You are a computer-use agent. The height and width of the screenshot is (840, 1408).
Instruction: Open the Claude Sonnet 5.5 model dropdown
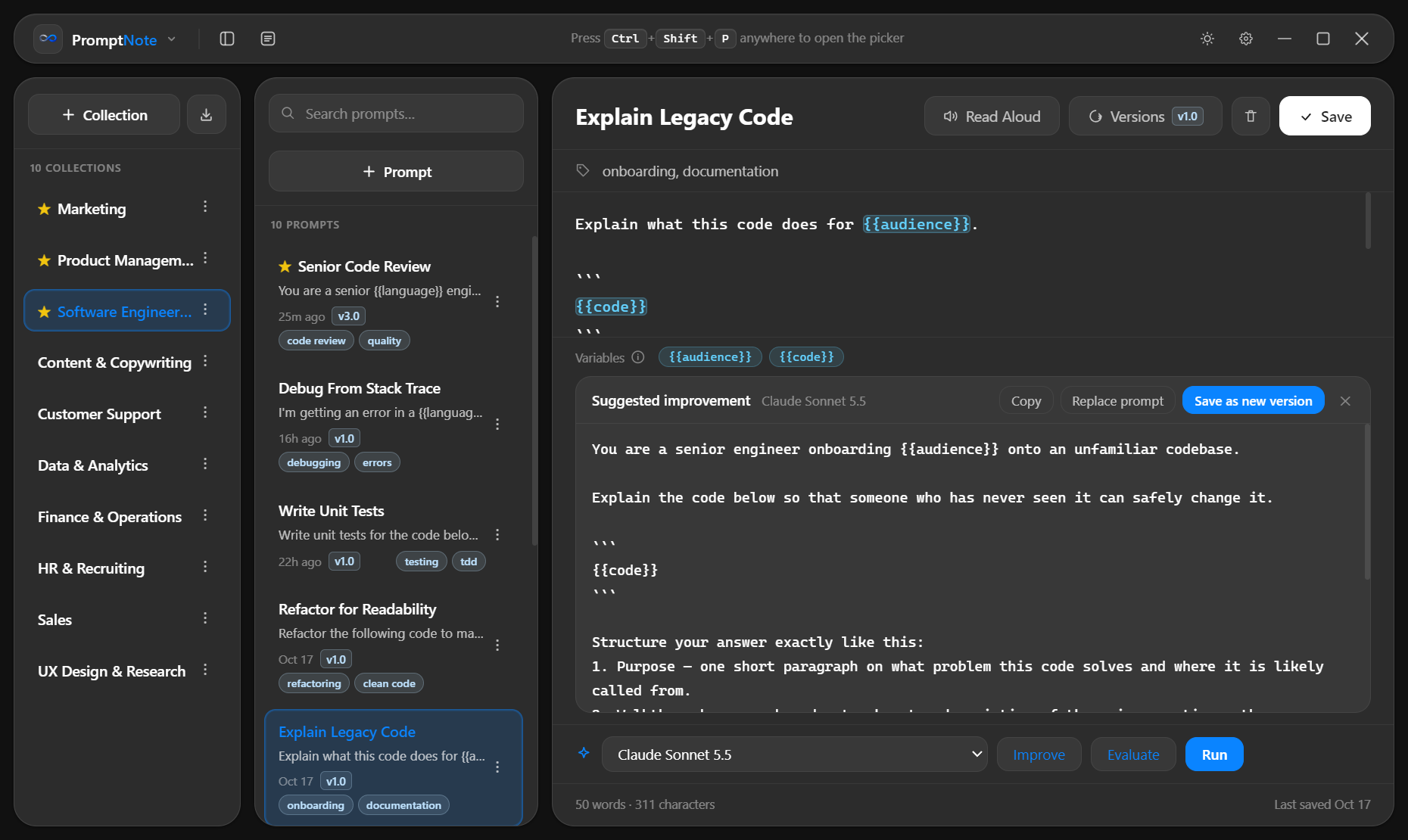click(x=794, y=754)
